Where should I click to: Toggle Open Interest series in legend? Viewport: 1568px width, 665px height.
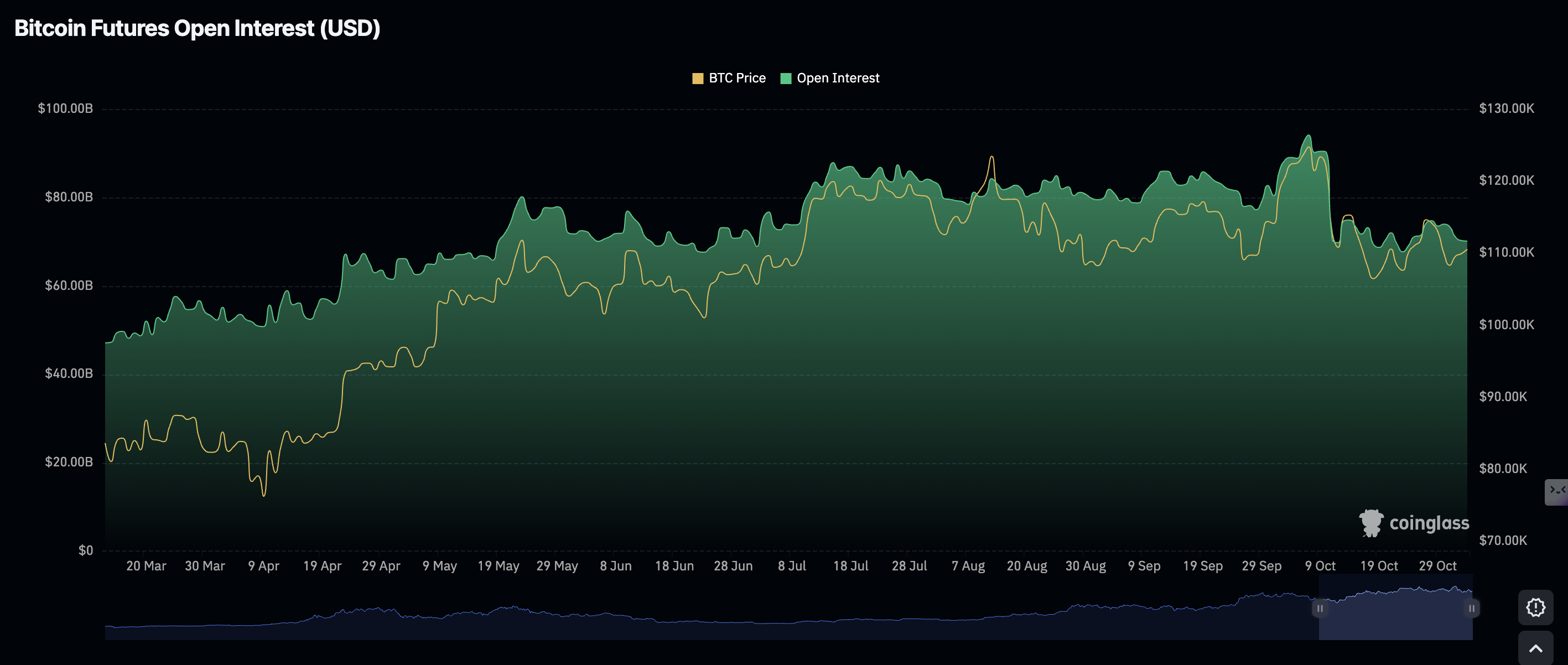[x=838, y=78]
